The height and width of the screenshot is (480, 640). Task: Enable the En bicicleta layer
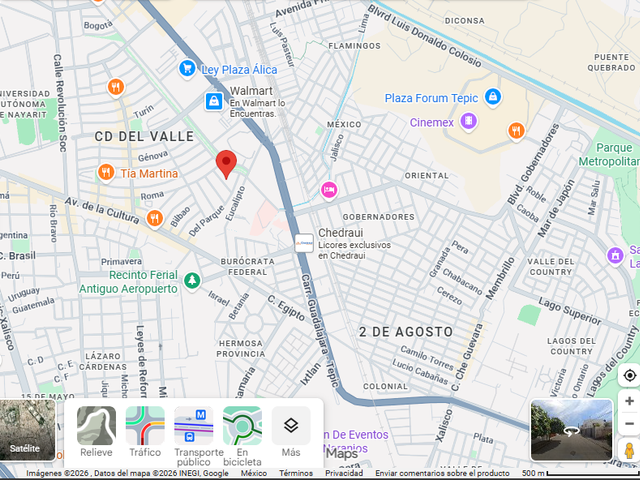pyautogui.click(x=242, y=436)
